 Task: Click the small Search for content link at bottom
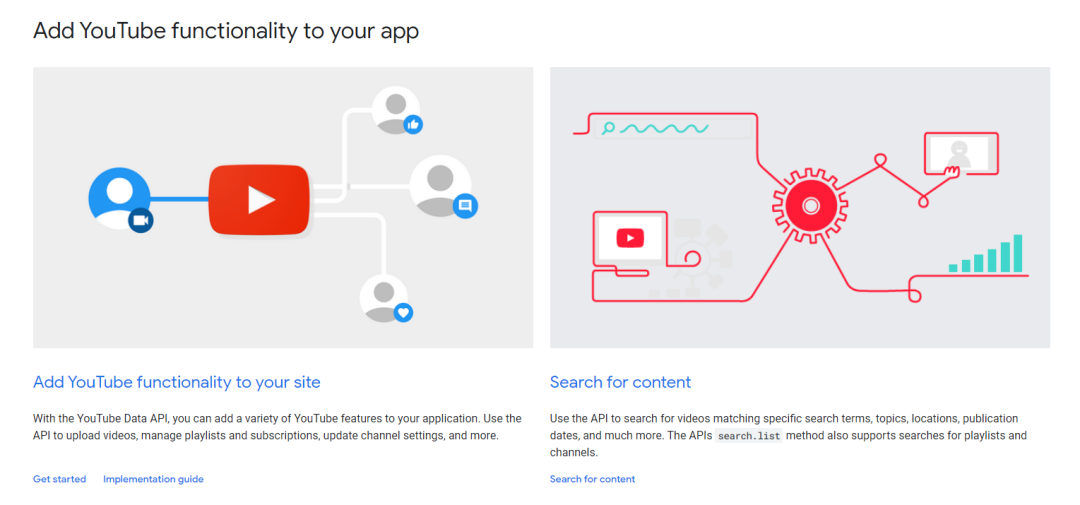point(592,479)
